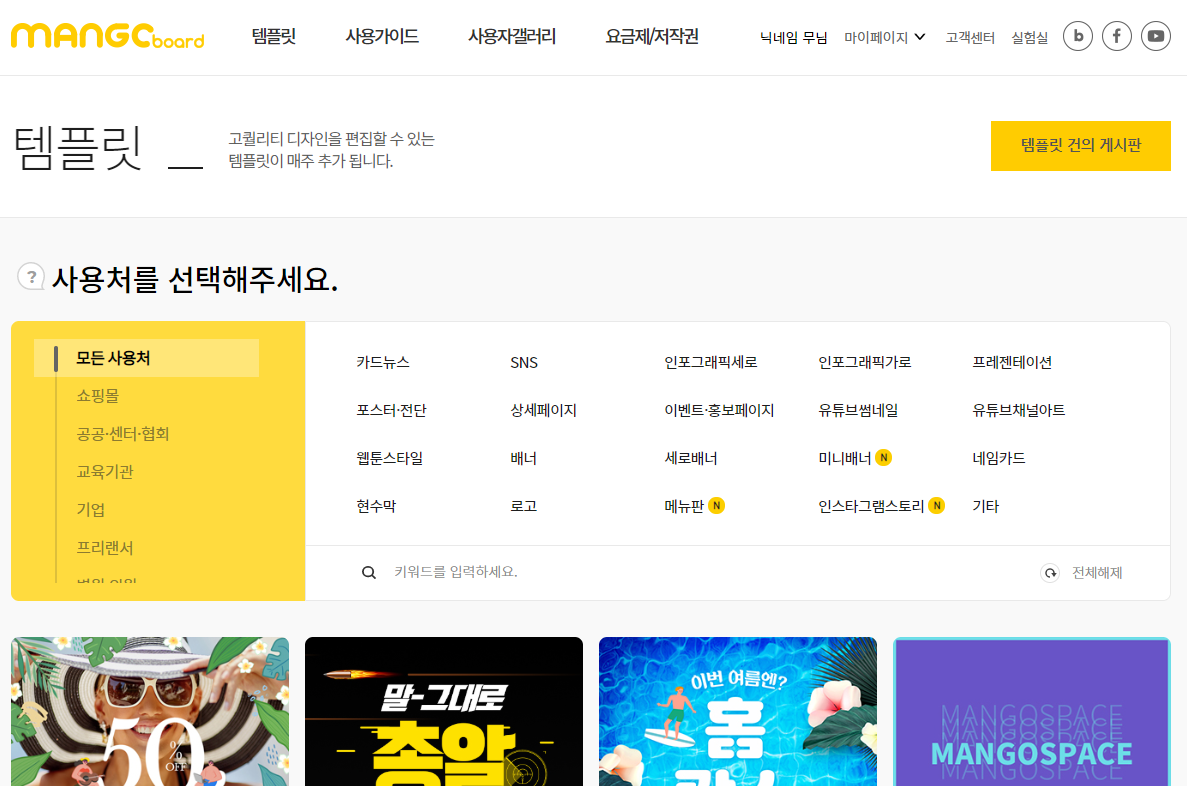
Task: Choose the 미니배너 category
Action: coord(845,458)
